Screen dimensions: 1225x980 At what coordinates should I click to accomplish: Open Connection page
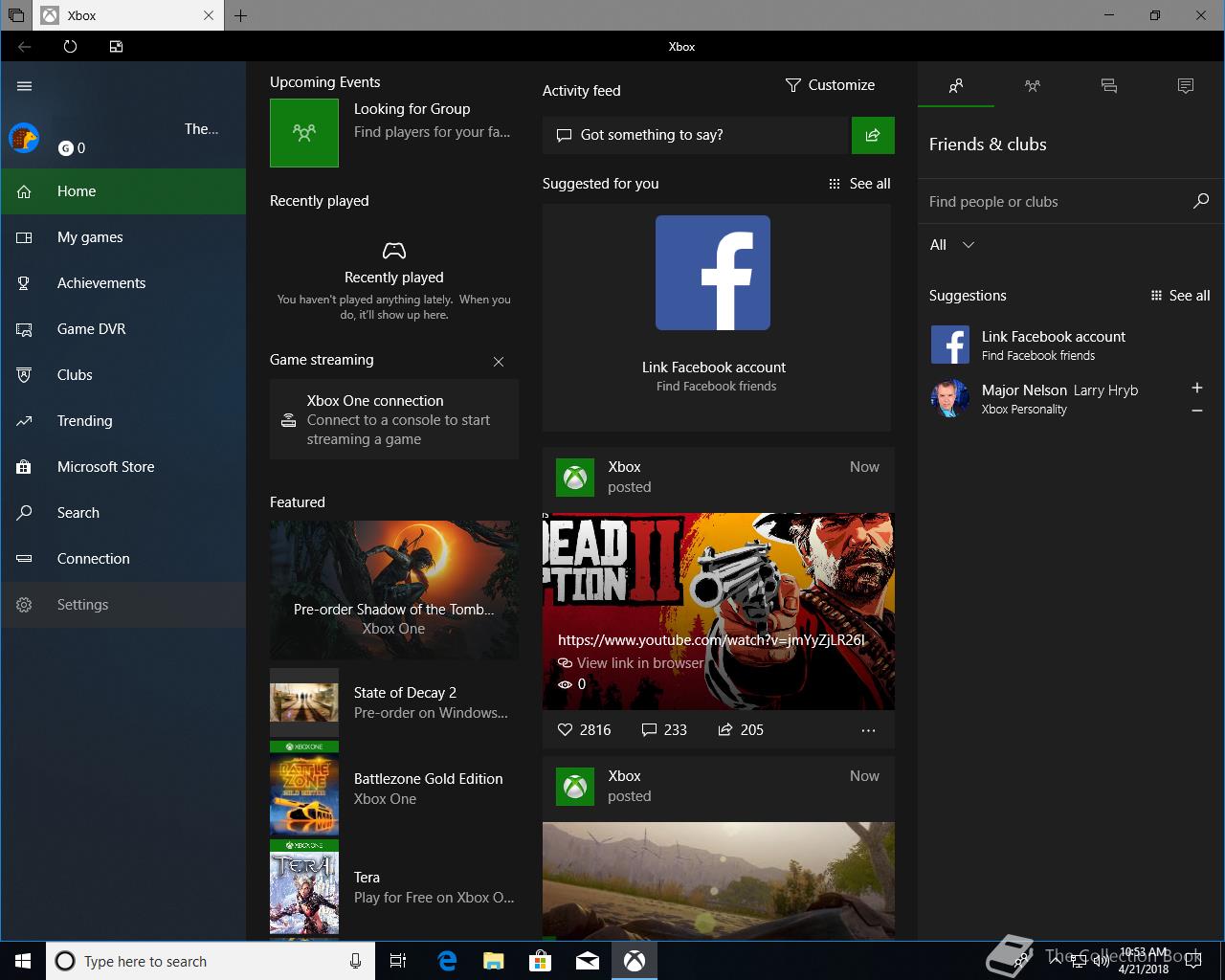click(x=122, y=559)
